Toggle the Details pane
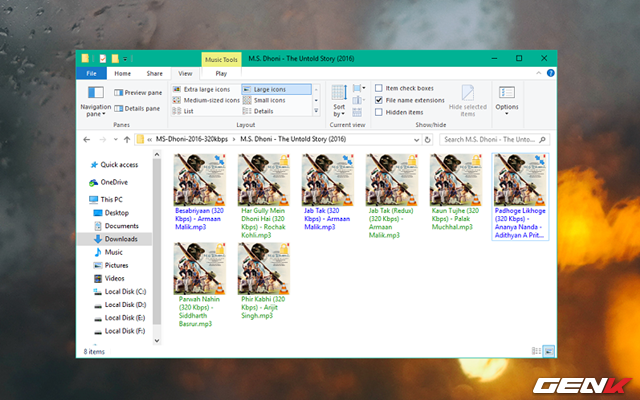 pos(137,109)
